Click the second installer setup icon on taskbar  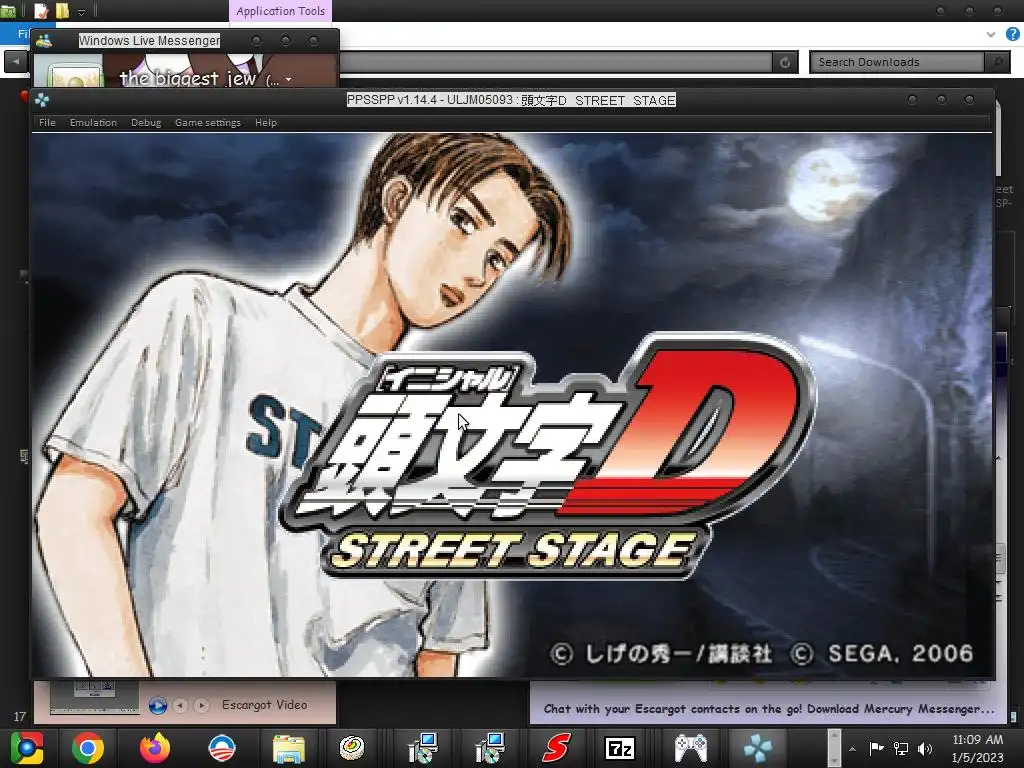[489, 748]
